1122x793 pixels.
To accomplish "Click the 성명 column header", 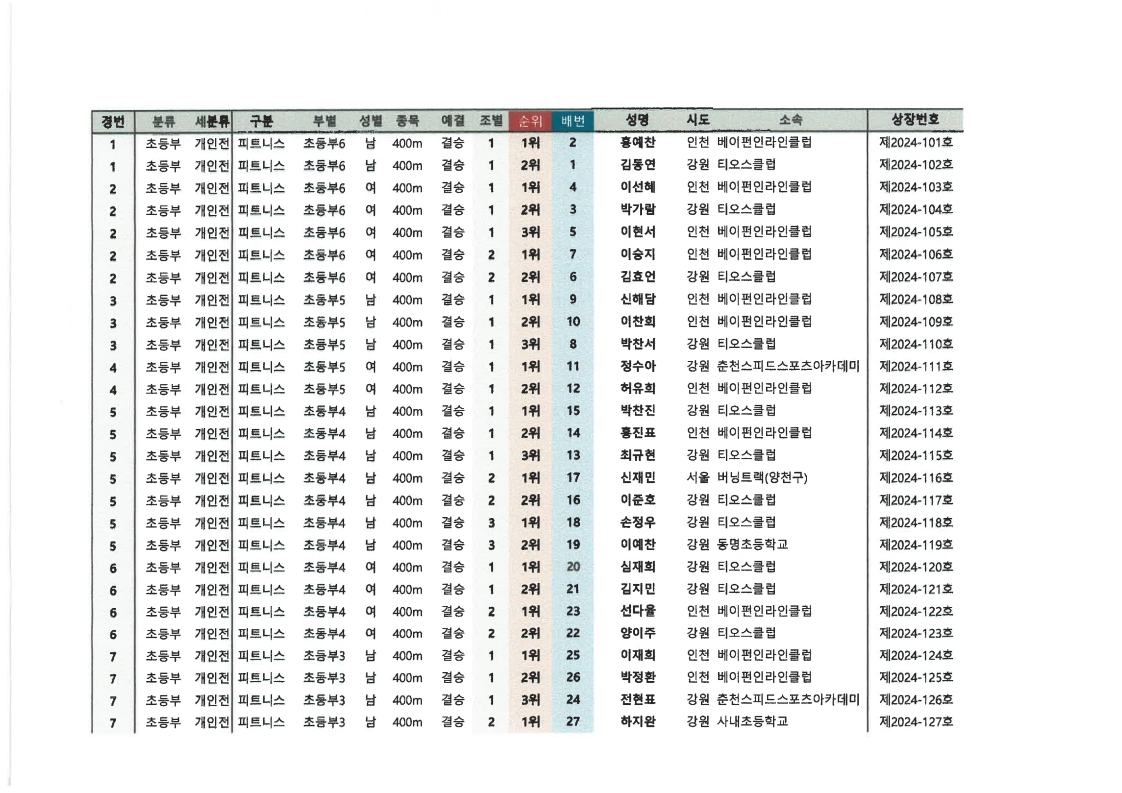I will 637,120.
